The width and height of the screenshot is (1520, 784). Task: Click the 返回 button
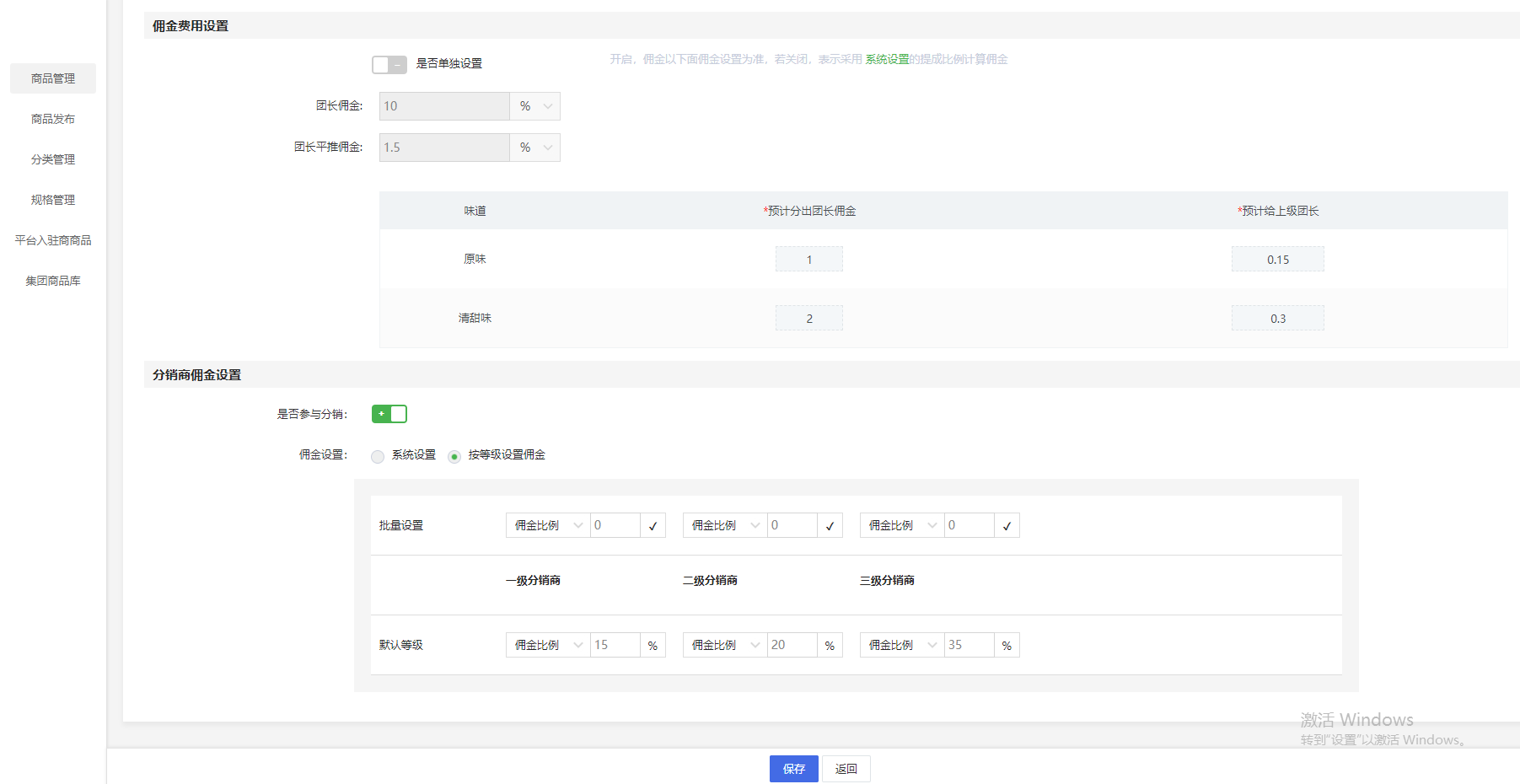(x=846, y=769)
